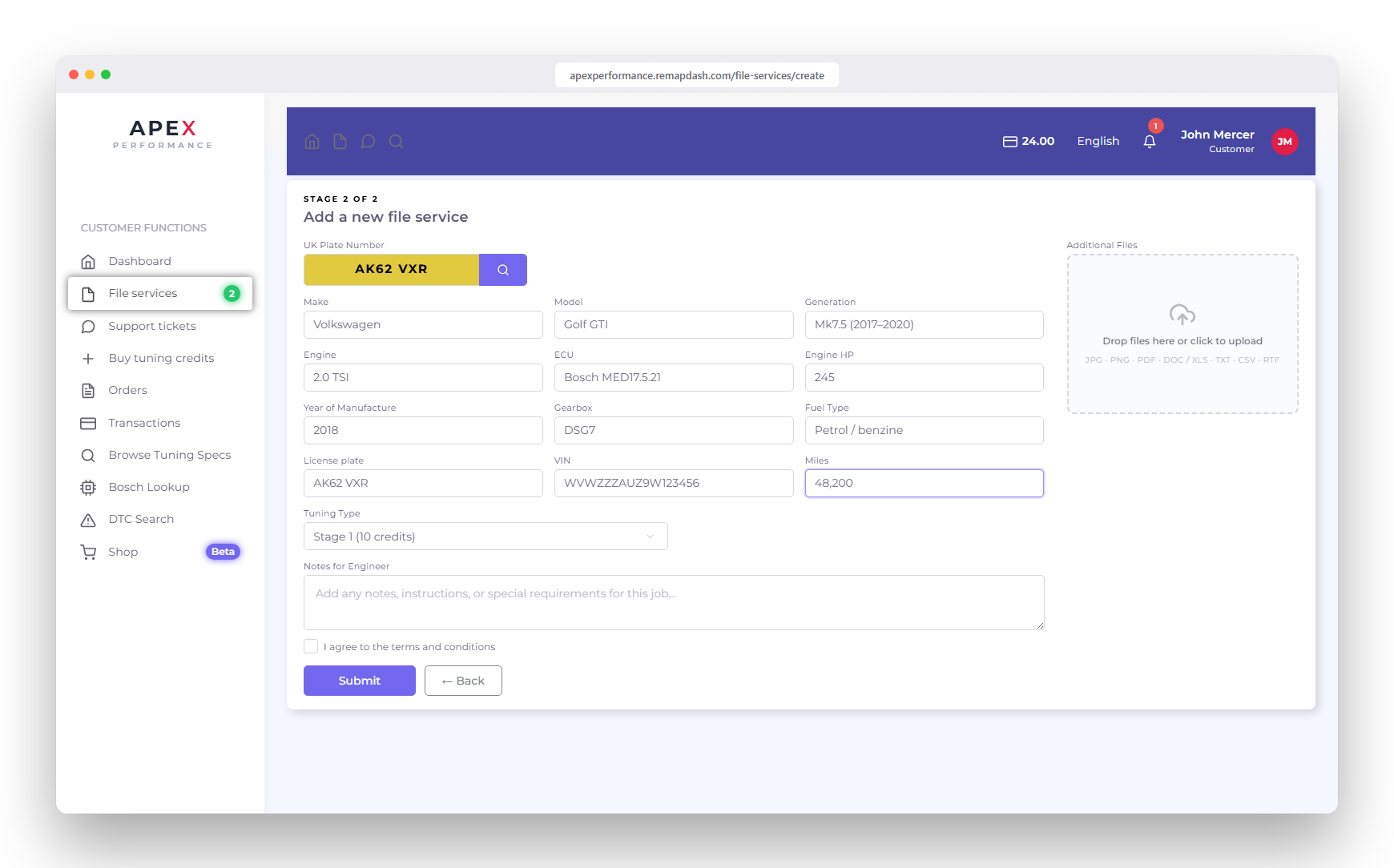The image size is (1394, 868).
Task: Select File services menu item
Action: (x=160, y=294)
